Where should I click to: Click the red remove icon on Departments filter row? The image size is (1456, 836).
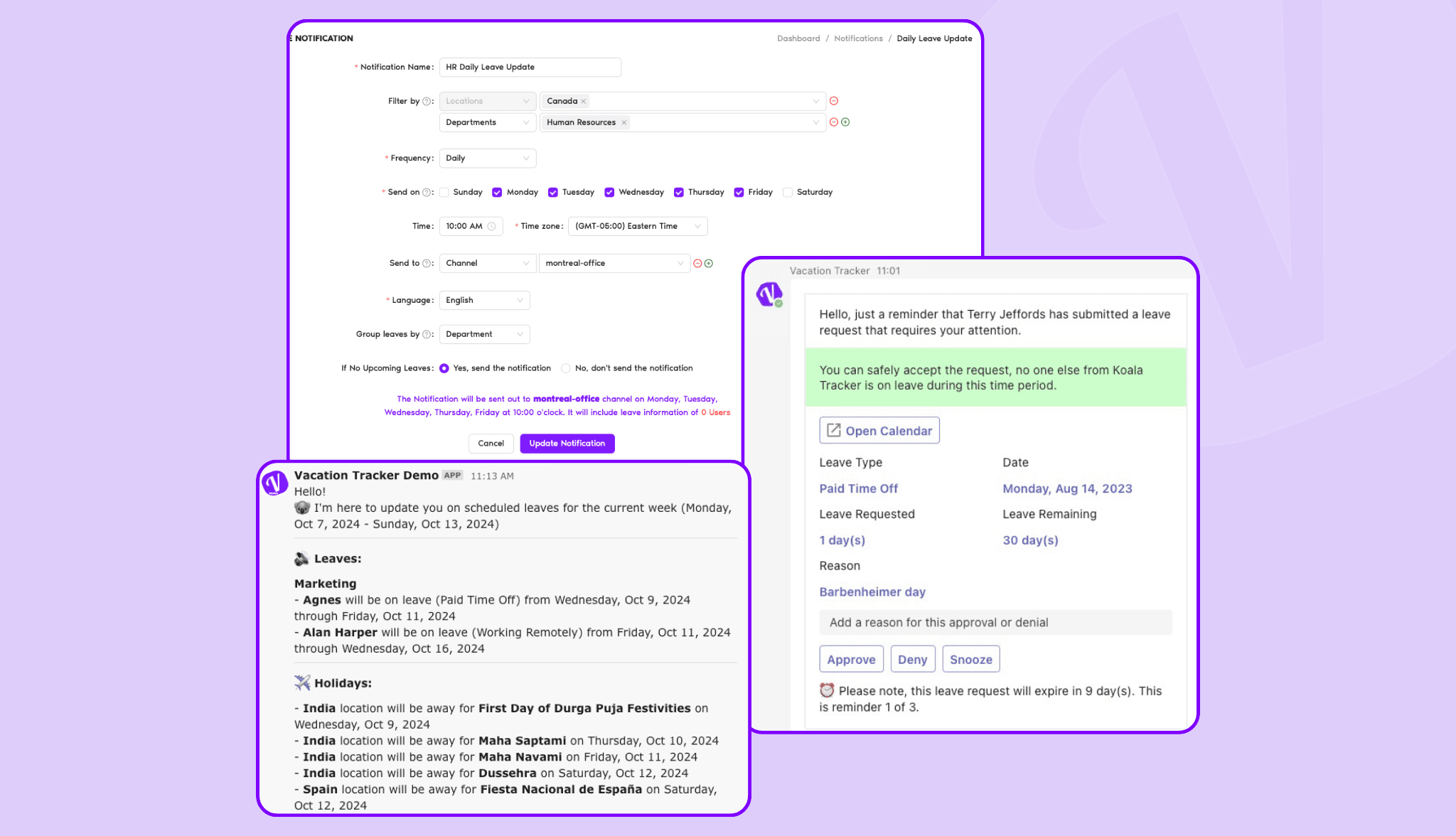pyautogui.click(x=834, y=122)
